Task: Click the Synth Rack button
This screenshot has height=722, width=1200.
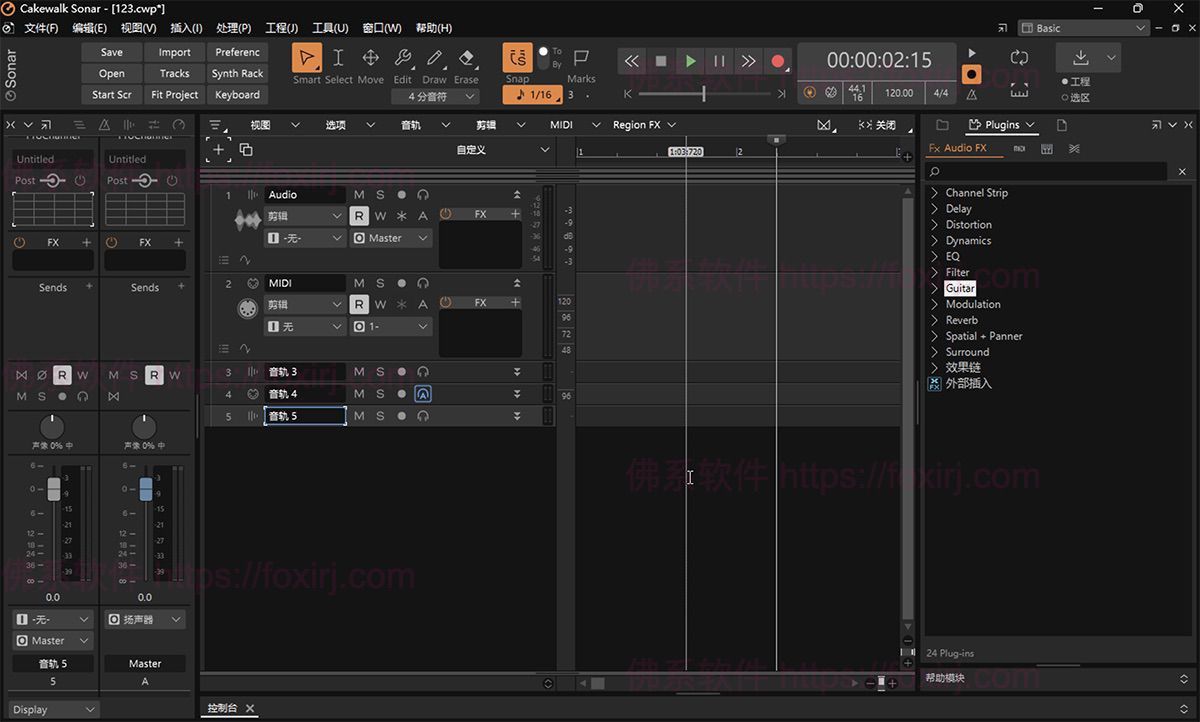Action: pyautogui.click(x=237, y=74)
